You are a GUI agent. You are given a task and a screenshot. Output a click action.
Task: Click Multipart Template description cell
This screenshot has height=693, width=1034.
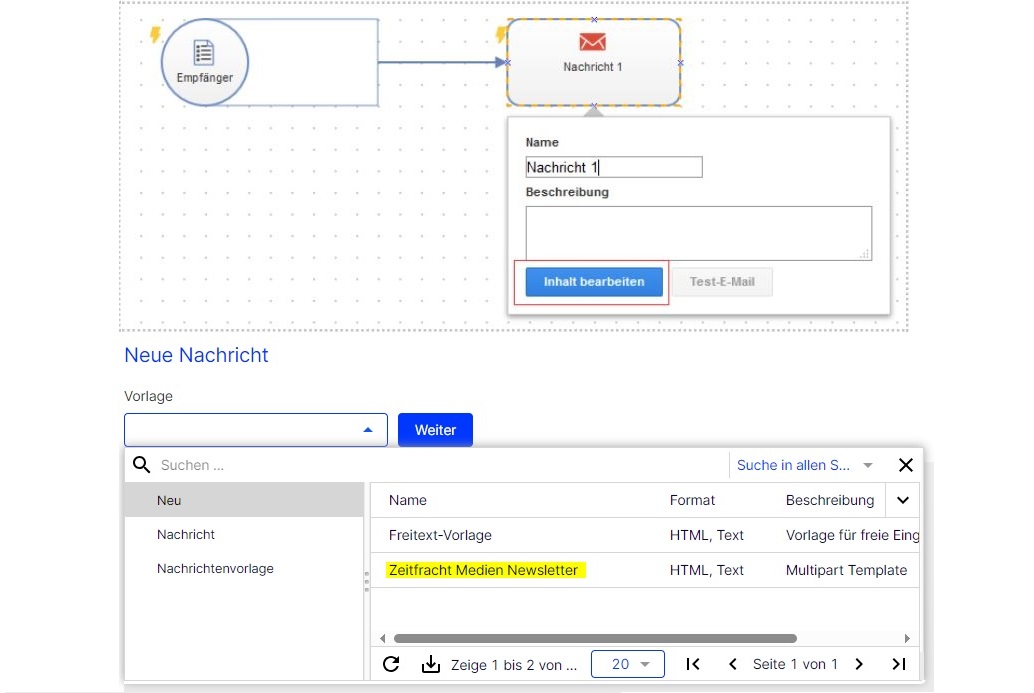point(846,570)
